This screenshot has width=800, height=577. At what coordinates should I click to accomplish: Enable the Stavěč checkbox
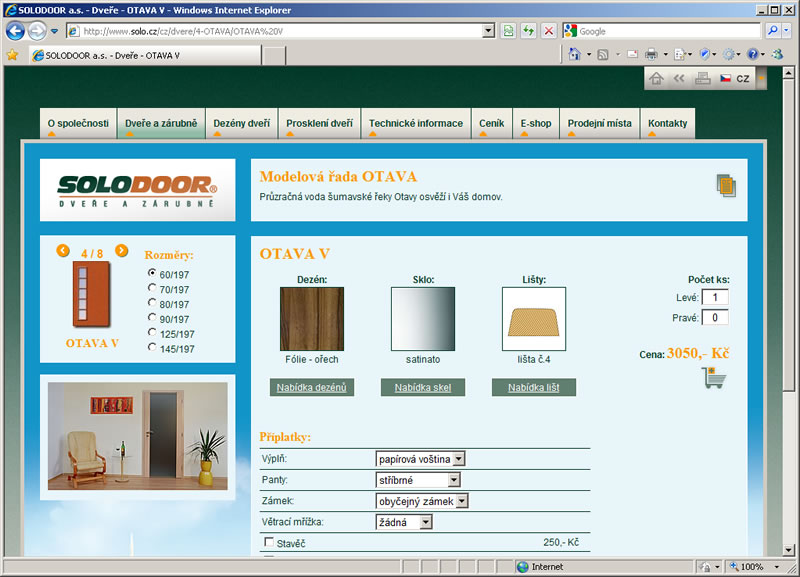[268, 542]
